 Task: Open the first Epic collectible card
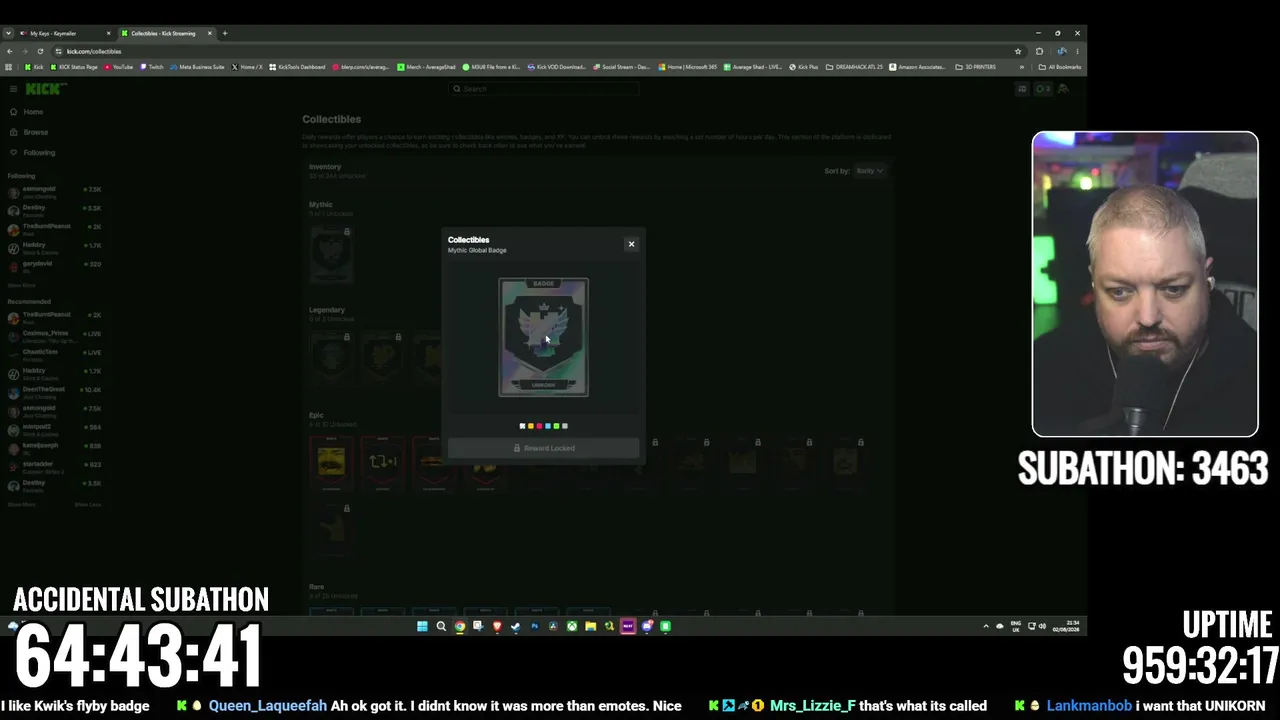click(331, 463)
